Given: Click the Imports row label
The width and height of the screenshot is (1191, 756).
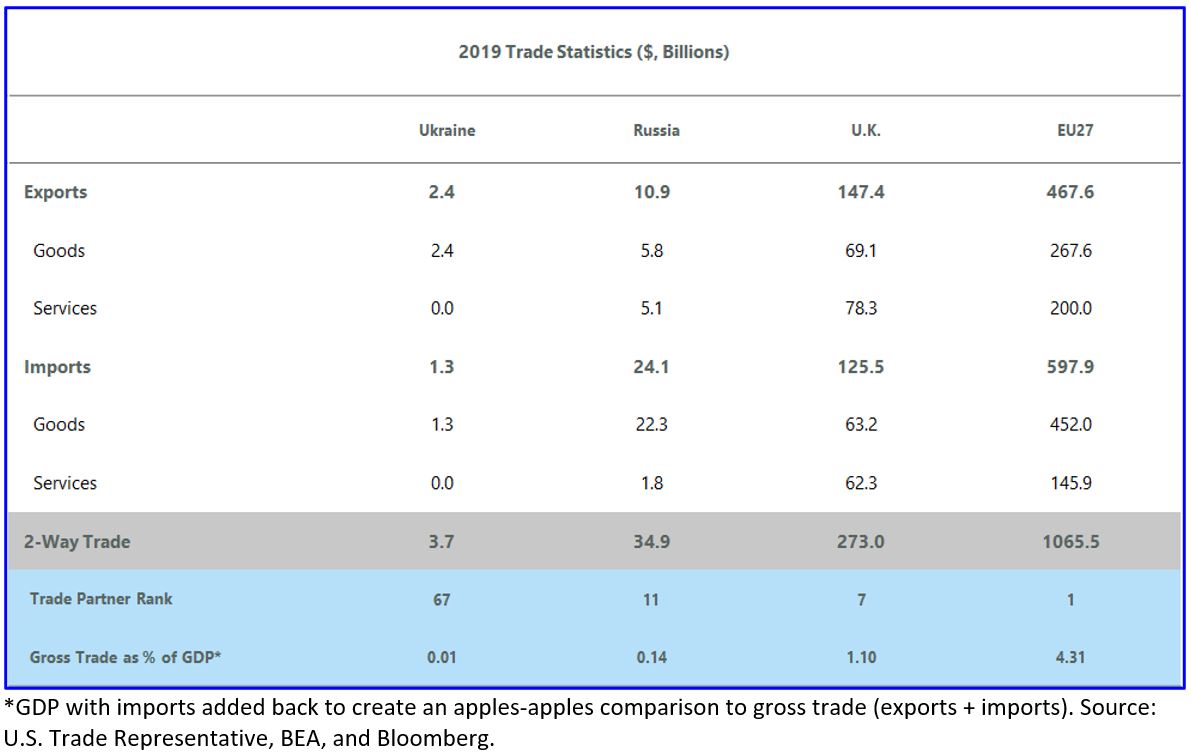Looking at the screenshot, I should click(57, 367).
